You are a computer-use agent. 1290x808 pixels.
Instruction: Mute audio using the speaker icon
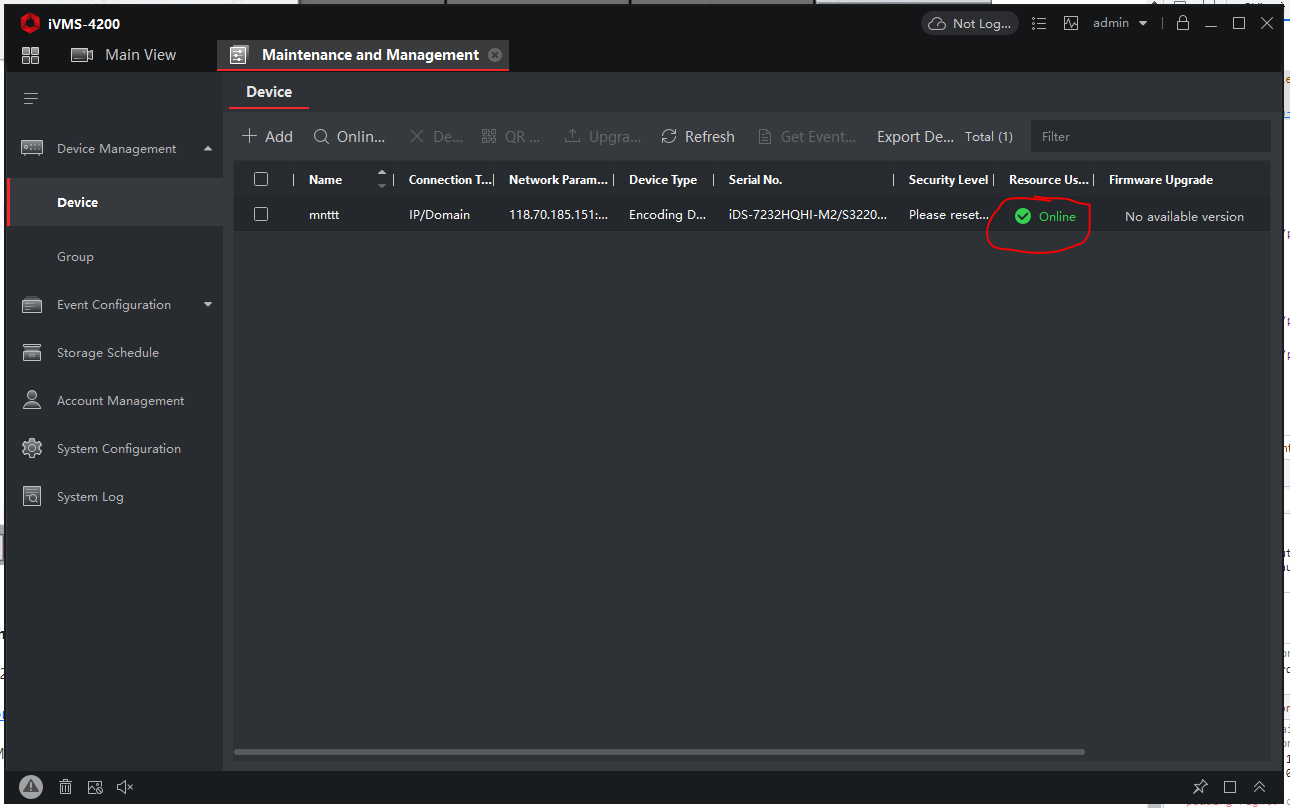125,787
